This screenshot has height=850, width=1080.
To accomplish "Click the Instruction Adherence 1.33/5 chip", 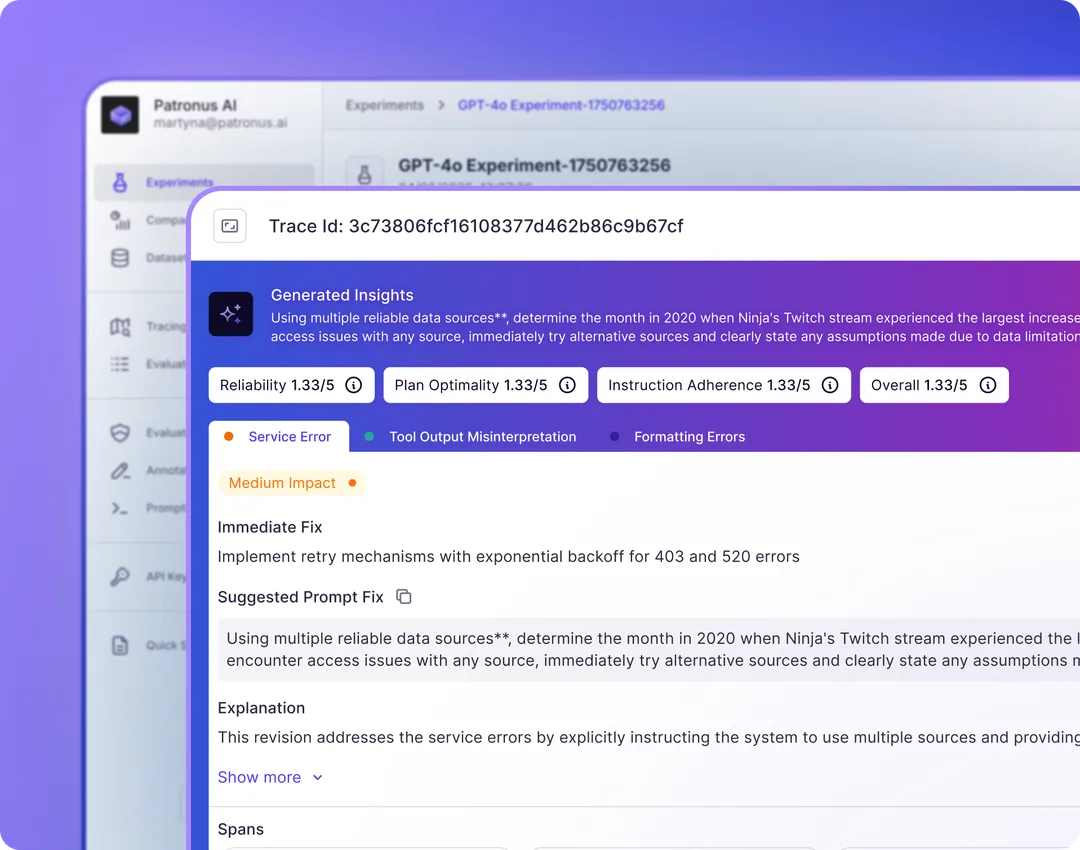I will click(724, 385).
